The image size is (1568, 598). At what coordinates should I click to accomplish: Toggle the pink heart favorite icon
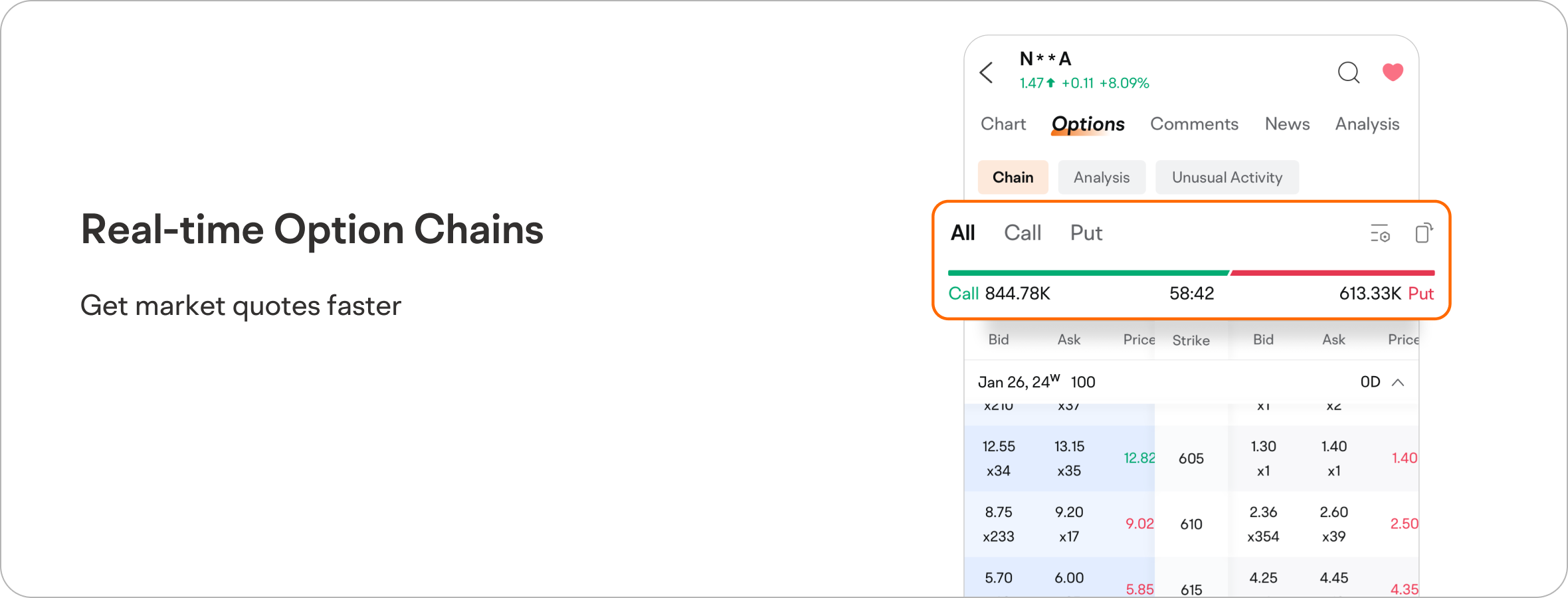[1393, 72]
